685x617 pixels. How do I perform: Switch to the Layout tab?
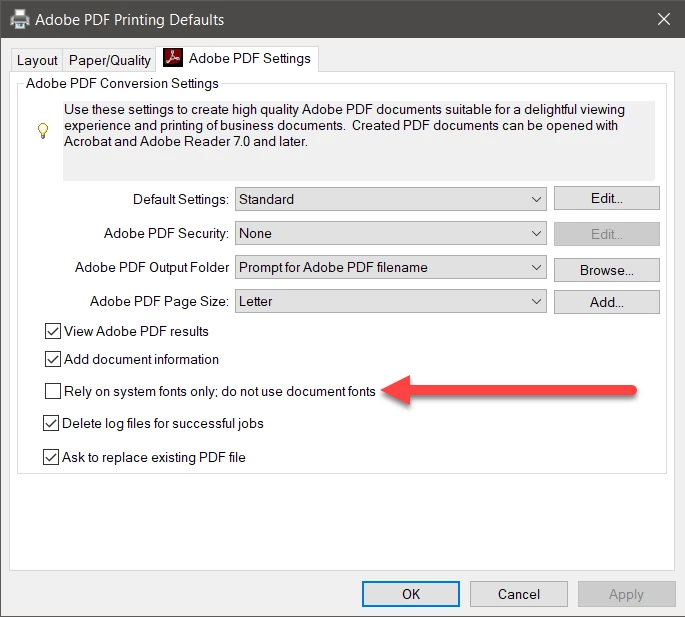coord(37,60)
